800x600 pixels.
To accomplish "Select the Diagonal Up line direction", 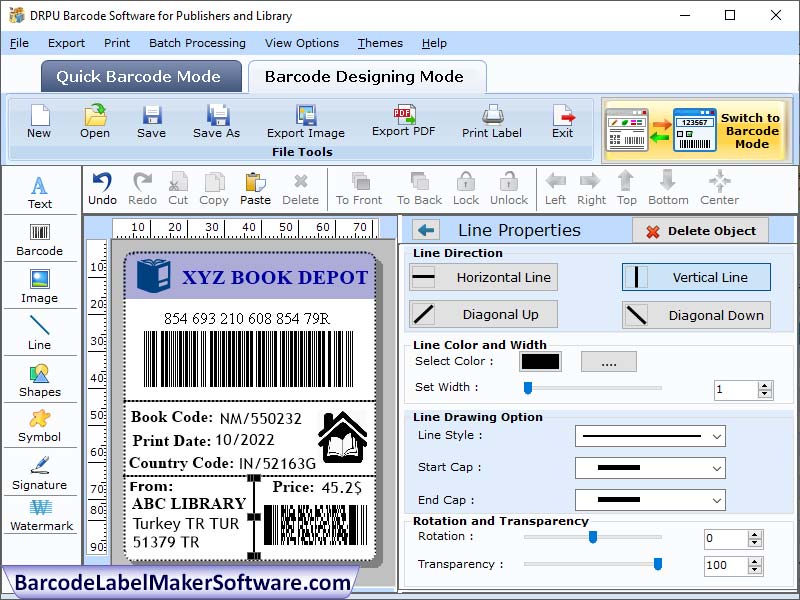I will pyautogui.click(x=483, y=314).
